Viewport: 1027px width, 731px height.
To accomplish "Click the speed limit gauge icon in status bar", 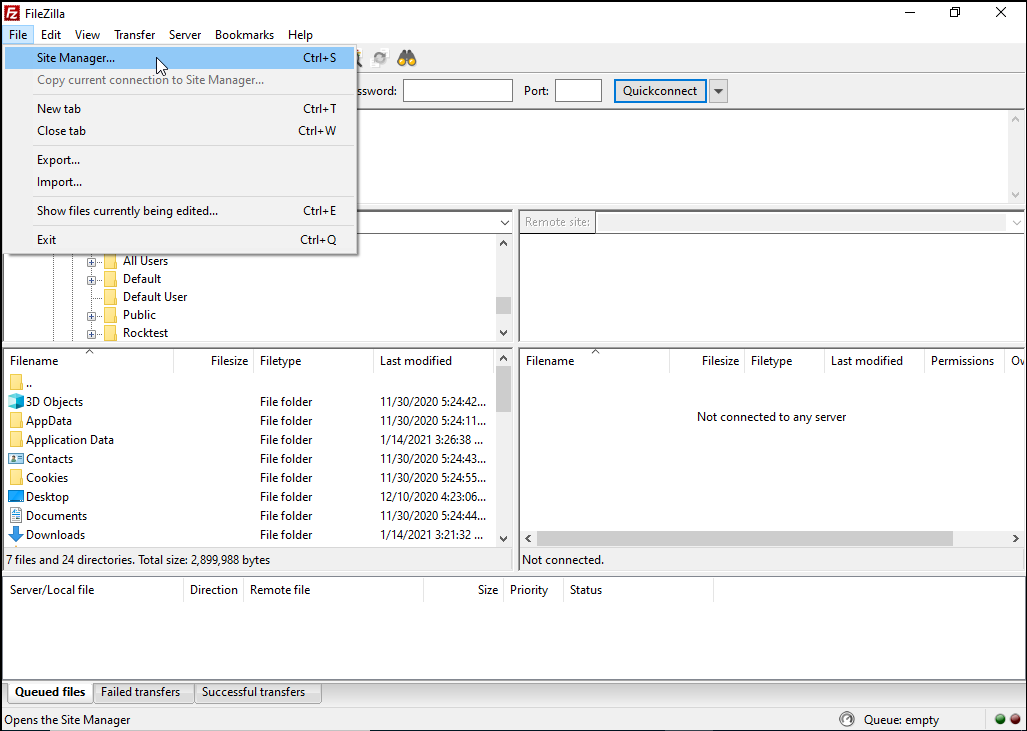I will [x=846, y=719].
